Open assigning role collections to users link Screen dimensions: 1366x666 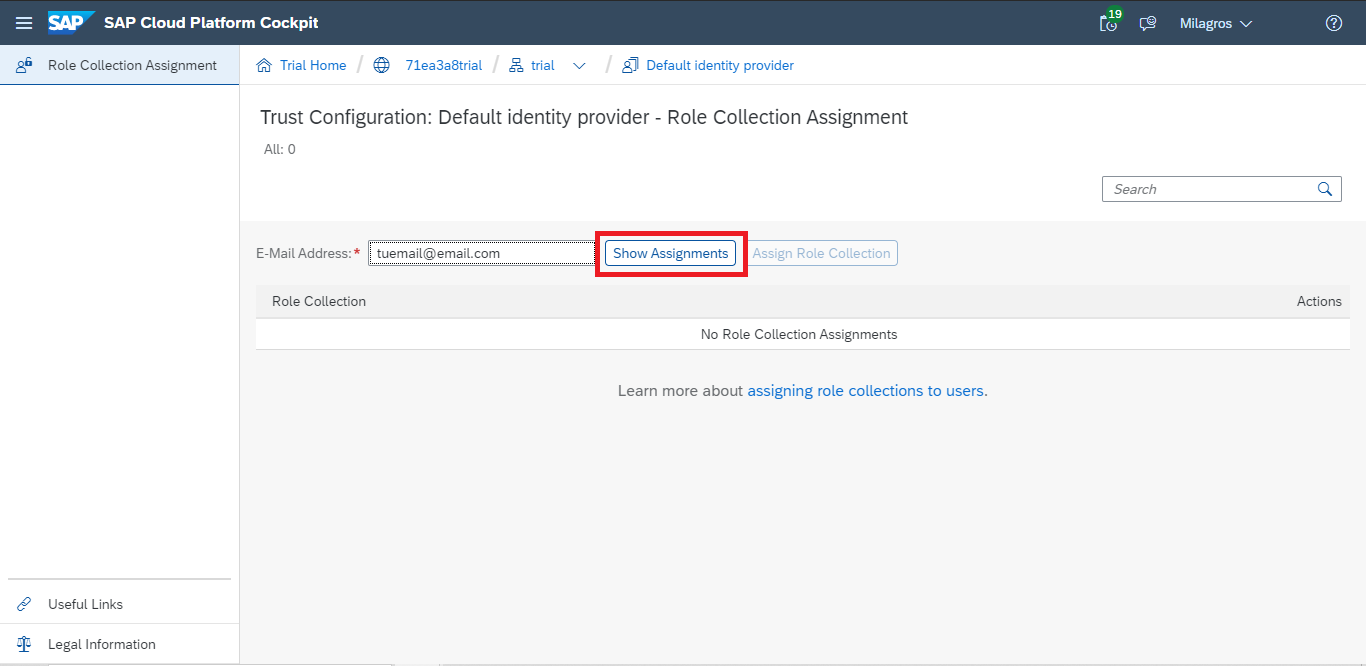(x=867, y=391)
